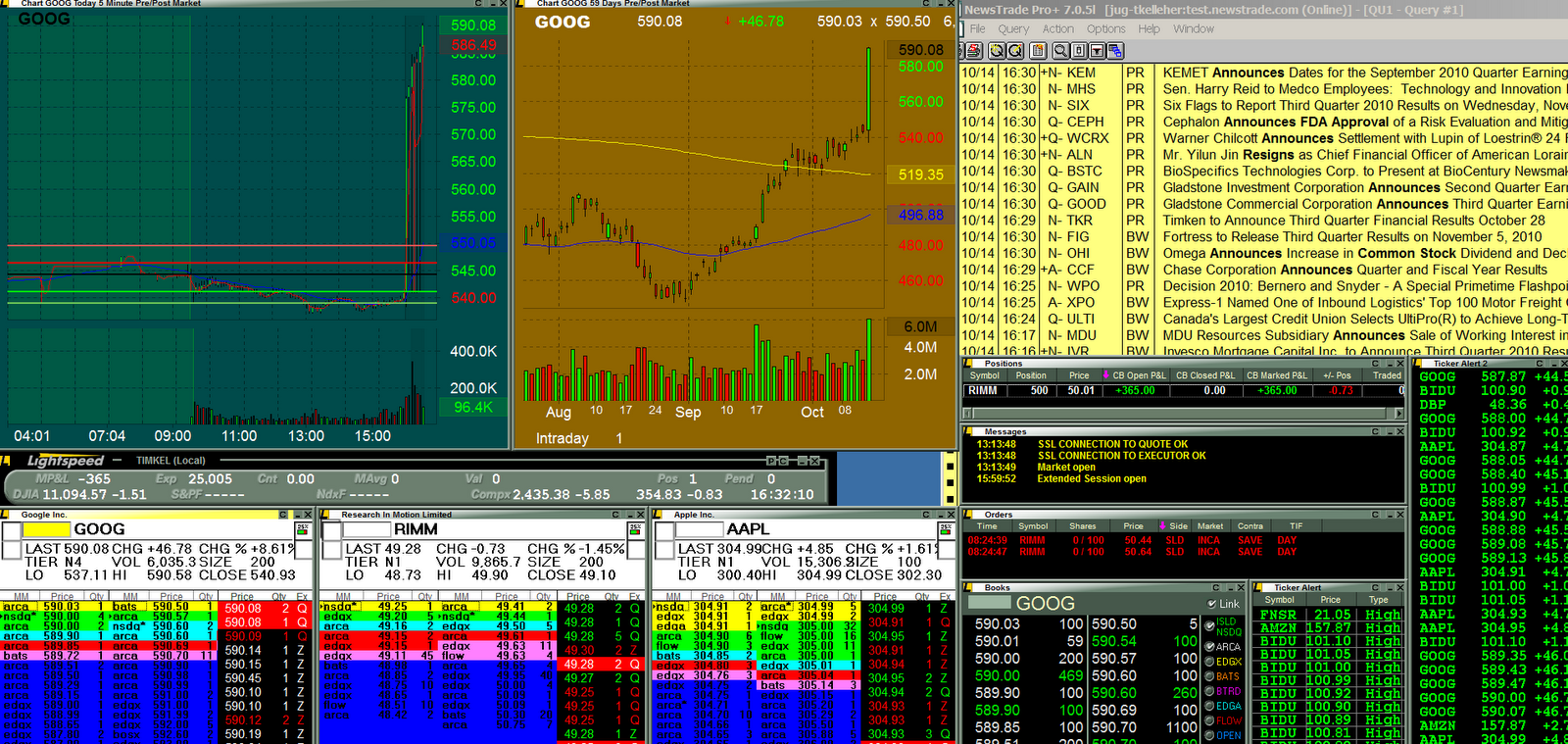Click the clipboard notes icon in NewsTrade toolbar
The height and width of the screenshot is (744, 1568).
click(1039, 50)
